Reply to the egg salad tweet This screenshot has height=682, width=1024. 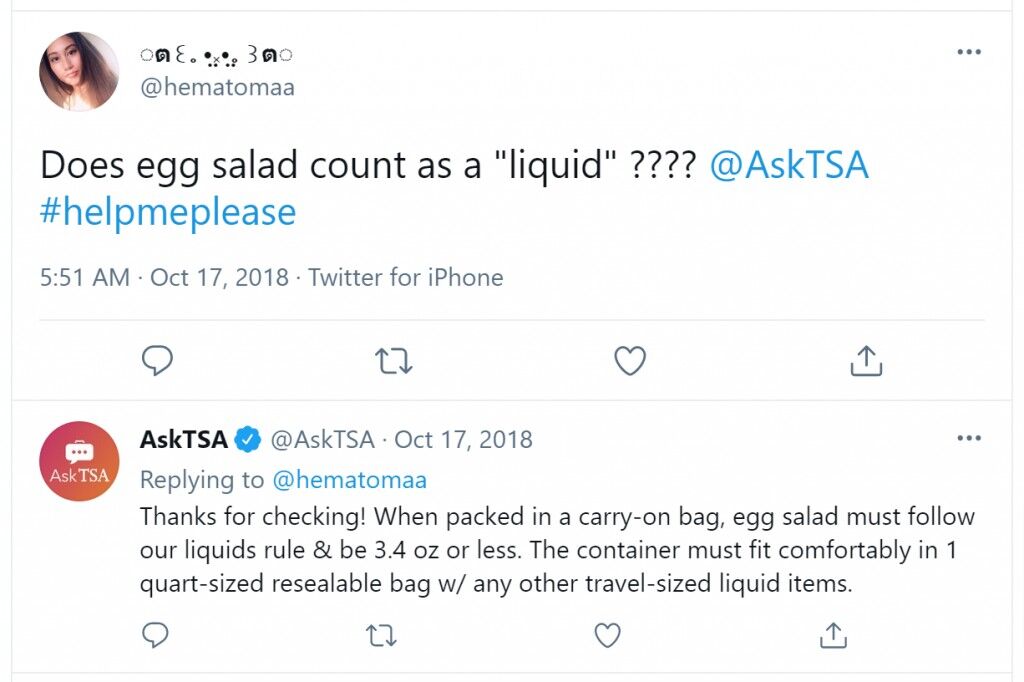157,360
